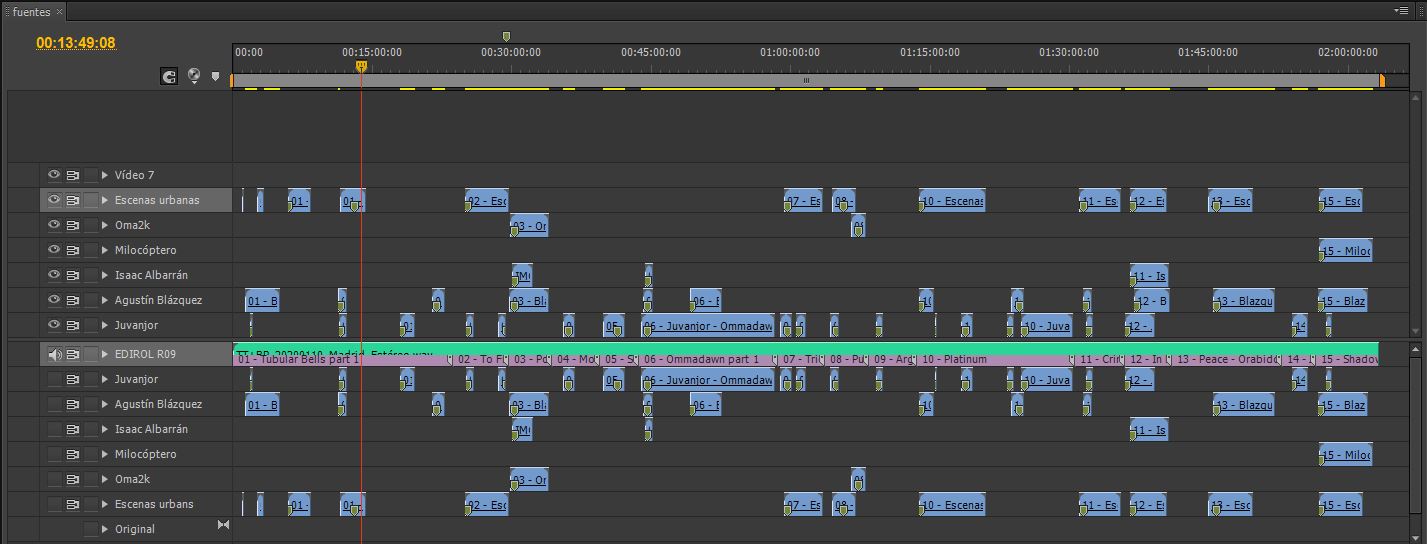Select the sequence marker above the ruler
Screen dimensions: 1427x544
point(506,37)
